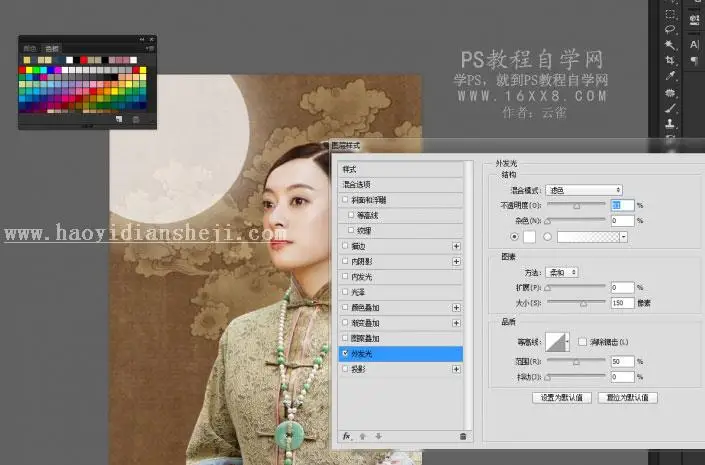Click the new swatch icon in Swatches panel
This screenshot has width=705, height=465.
(x=119, y=119)
